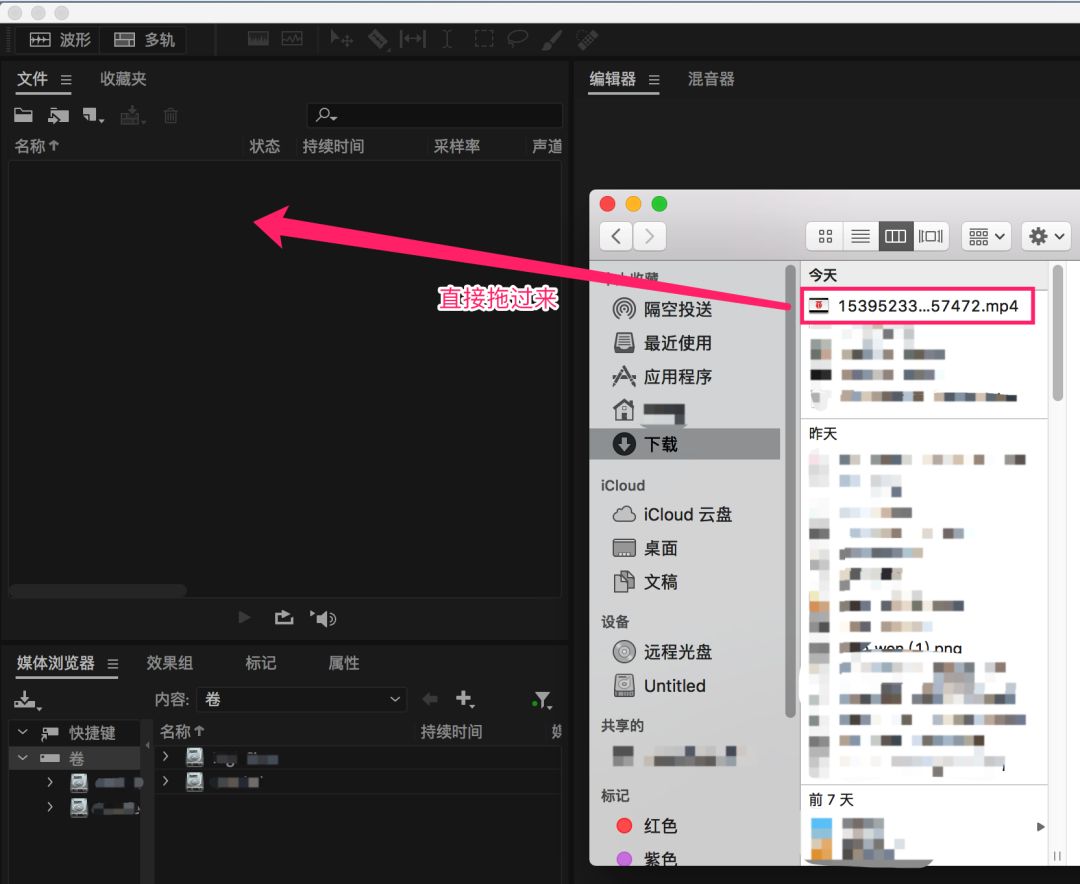Switch to the 属性 tab
This screenshot has width=1080, height=884.
pos(343,663)
